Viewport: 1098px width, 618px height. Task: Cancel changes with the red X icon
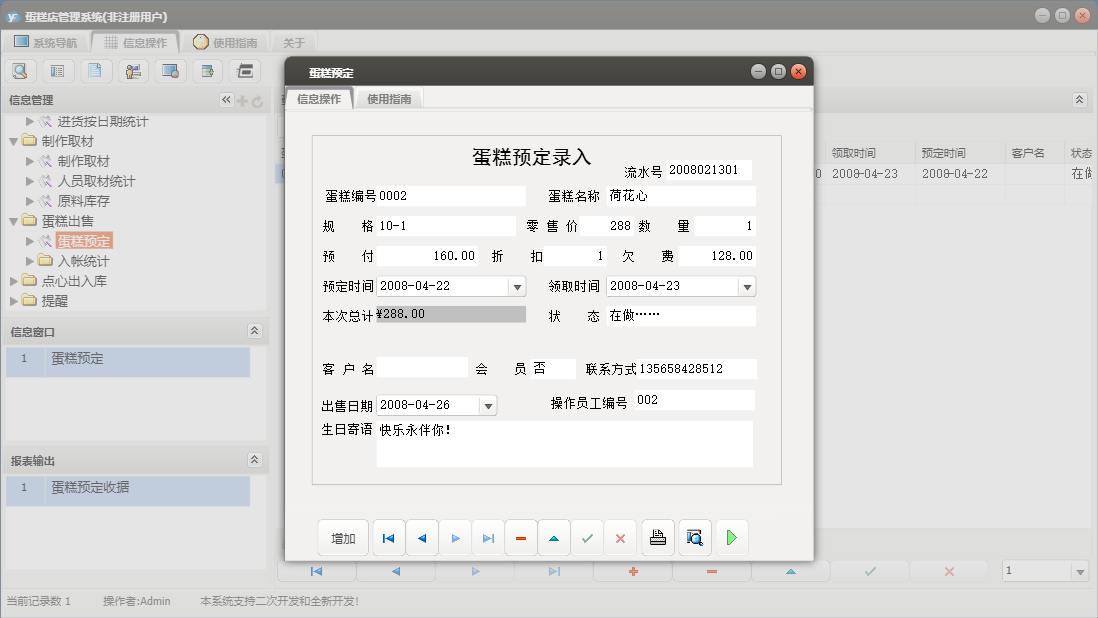[x=620, y=537]
